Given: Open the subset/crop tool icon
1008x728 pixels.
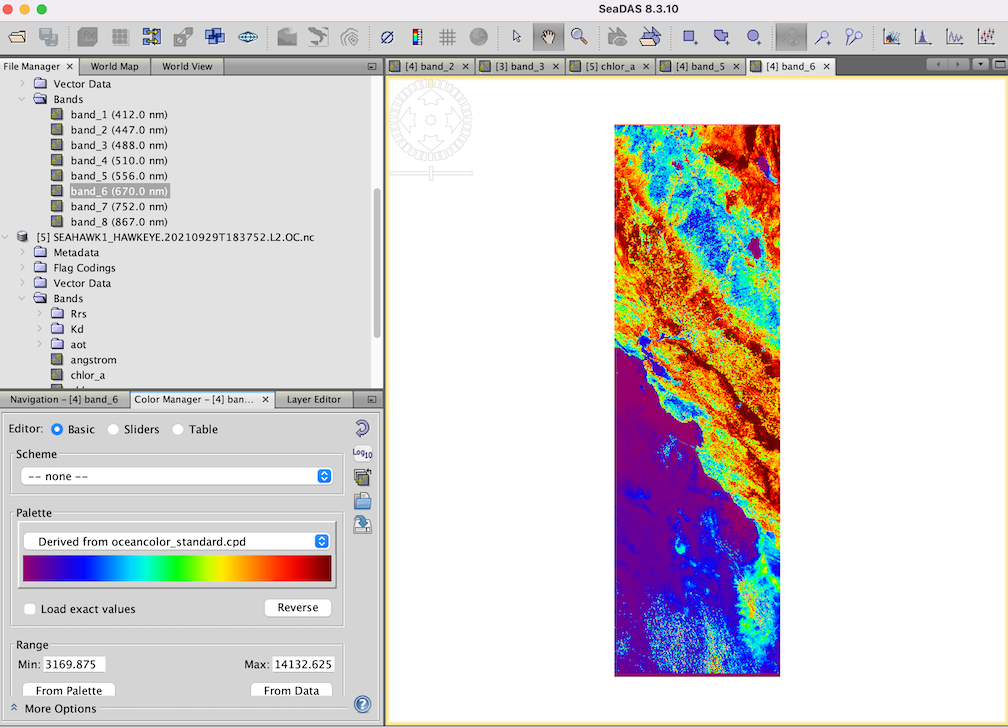Looking at the screenshot, I should point(183,37).
